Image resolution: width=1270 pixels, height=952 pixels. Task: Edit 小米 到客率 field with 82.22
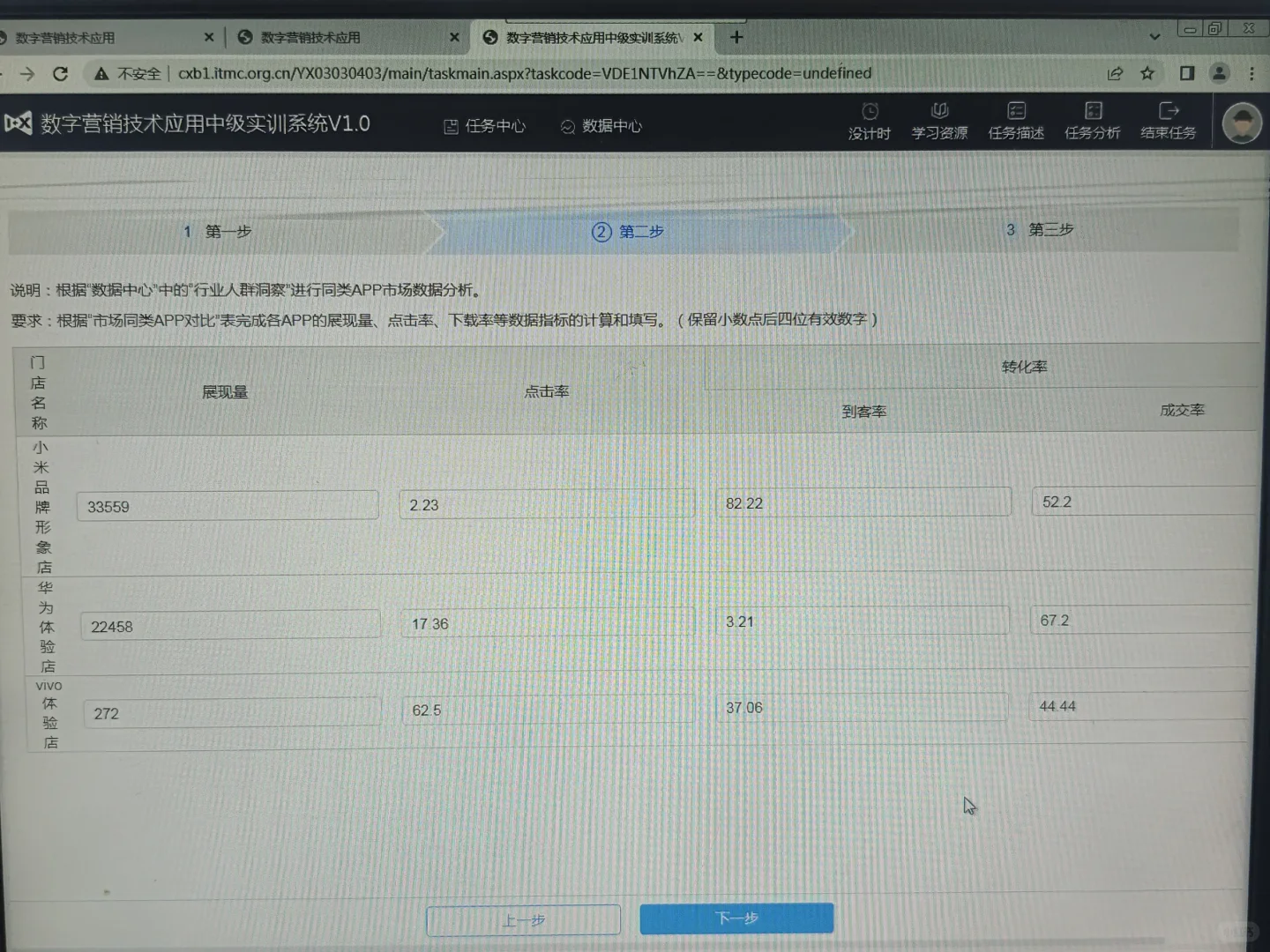point(863,502)
